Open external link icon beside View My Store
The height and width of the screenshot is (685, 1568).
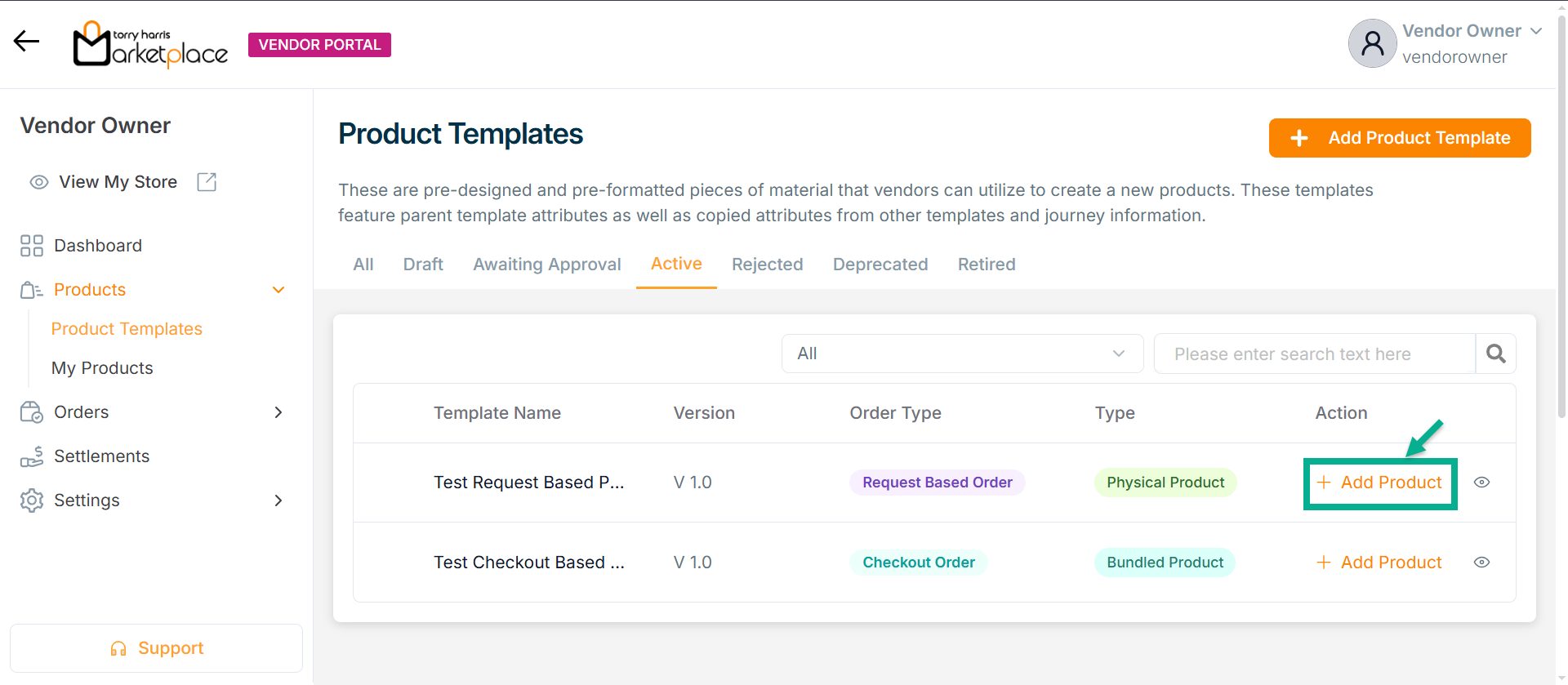(x=207, y=182)
